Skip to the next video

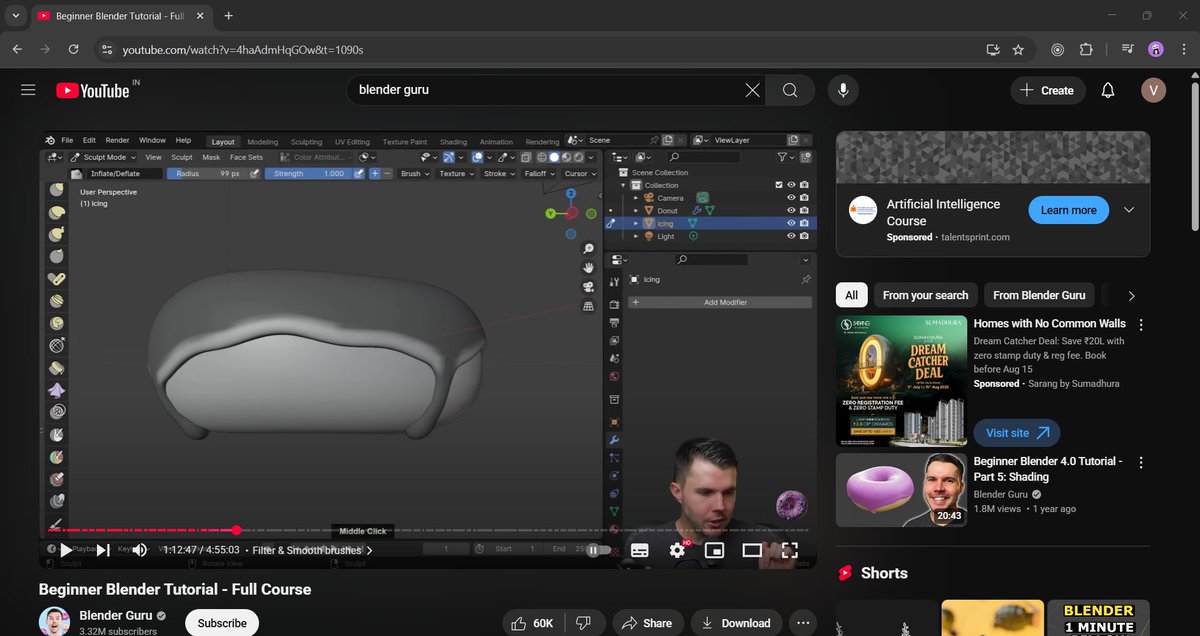coord(103,550)
